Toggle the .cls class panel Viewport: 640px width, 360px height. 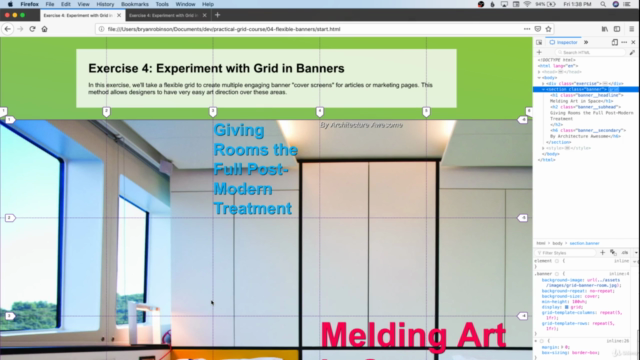click(x=624, y=253)
